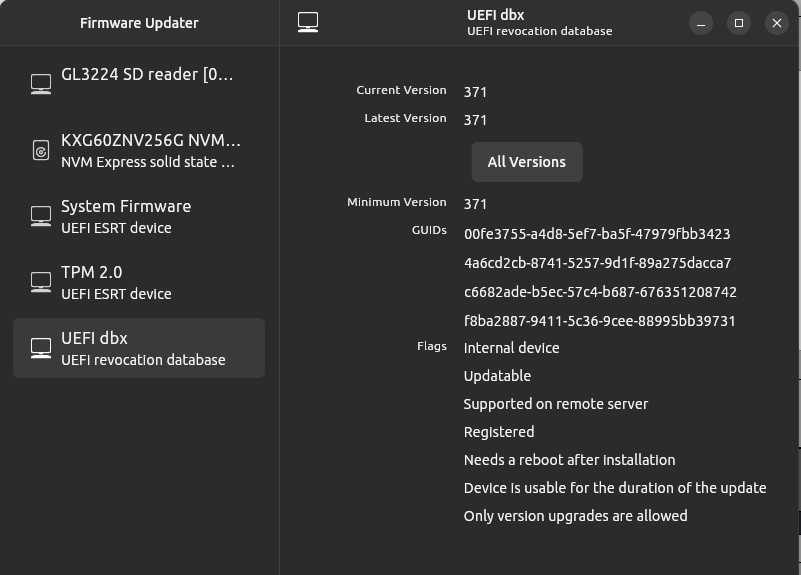The image size is (801, 575).
Task: Select GL3224 SD reader in device list
Action: [x=139, y=84]
